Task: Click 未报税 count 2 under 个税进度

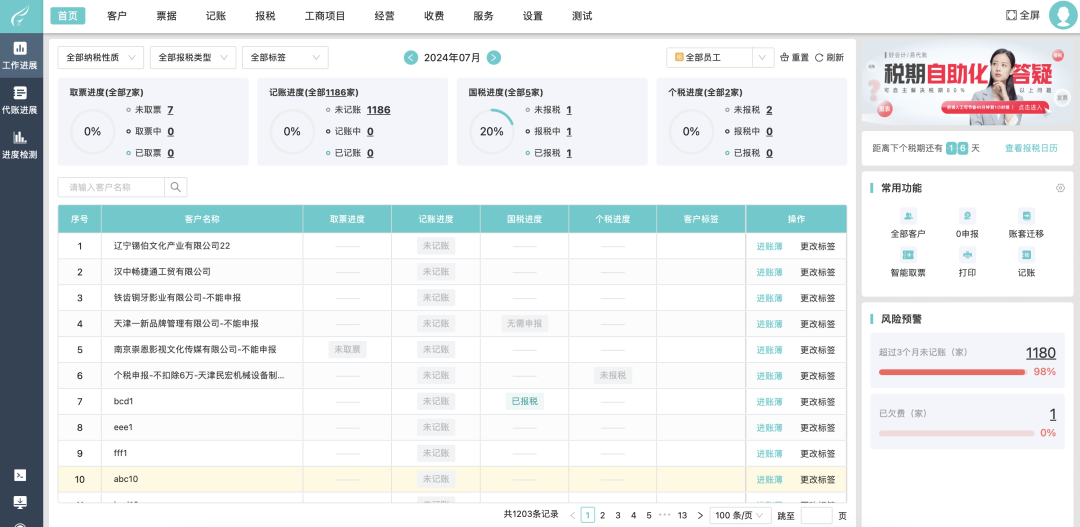Action: point(769,110)
